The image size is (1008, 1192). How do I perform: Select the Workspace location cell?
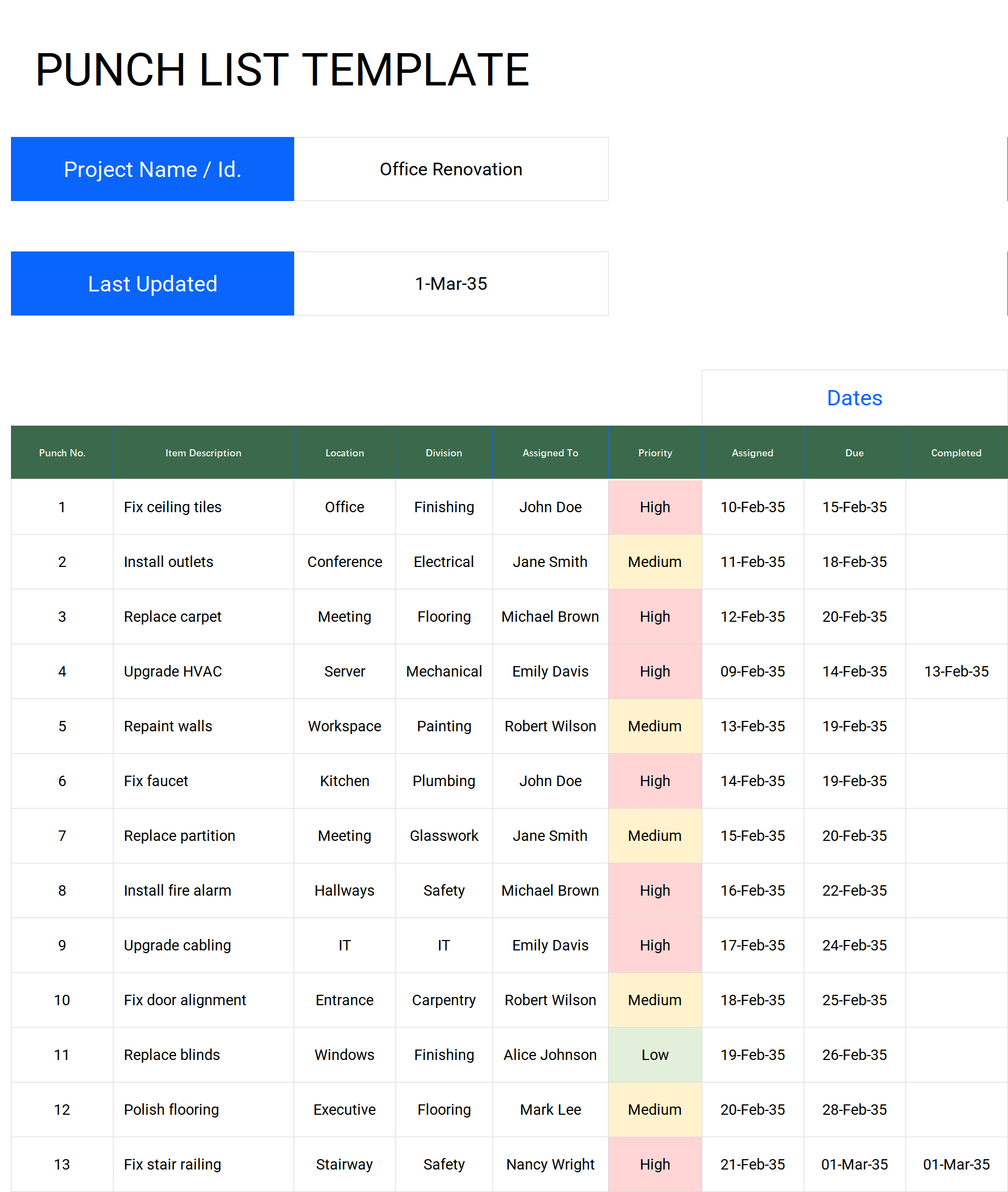345,726
